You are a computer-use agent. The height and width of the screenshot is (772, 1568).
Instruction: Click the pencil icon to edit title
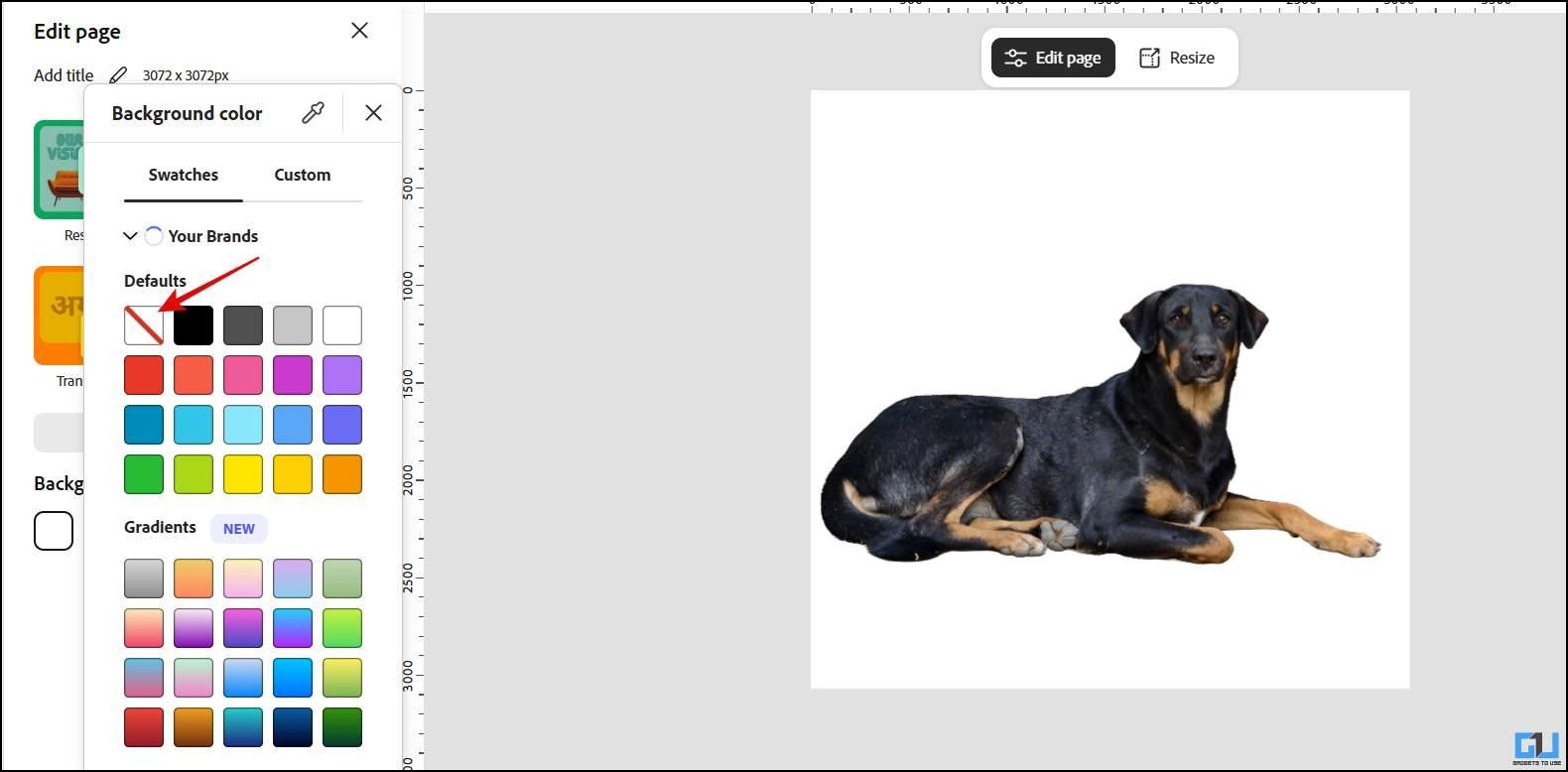point(118,75)
